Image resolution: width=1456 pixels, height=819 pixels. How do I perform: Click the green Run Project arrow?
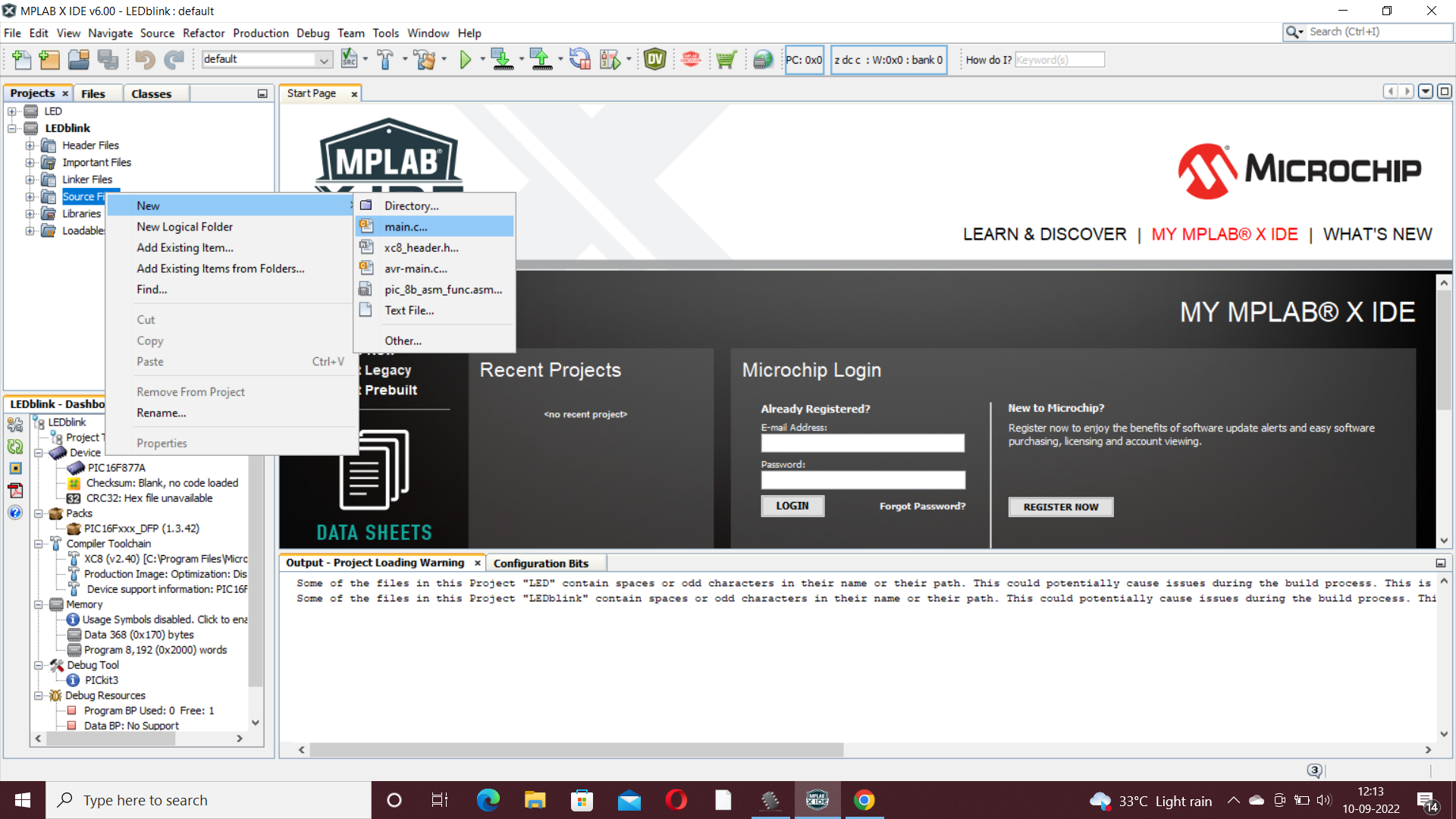[465, 59]
